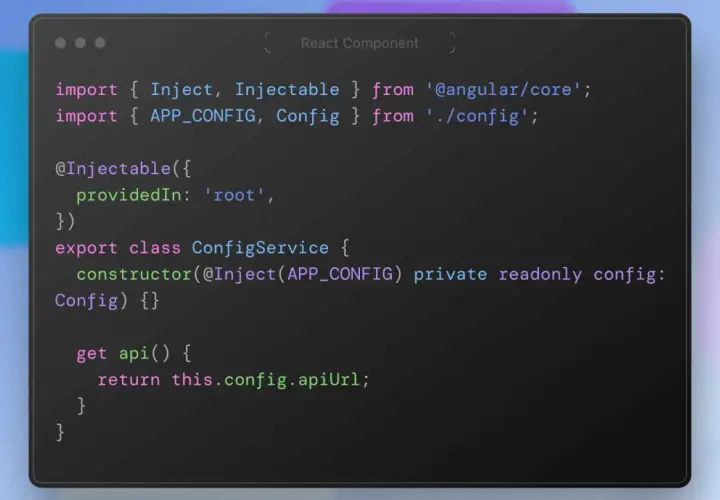
Task: Click the final closing brace of the class
Action: pyautogui.click(x=60, y=433)
